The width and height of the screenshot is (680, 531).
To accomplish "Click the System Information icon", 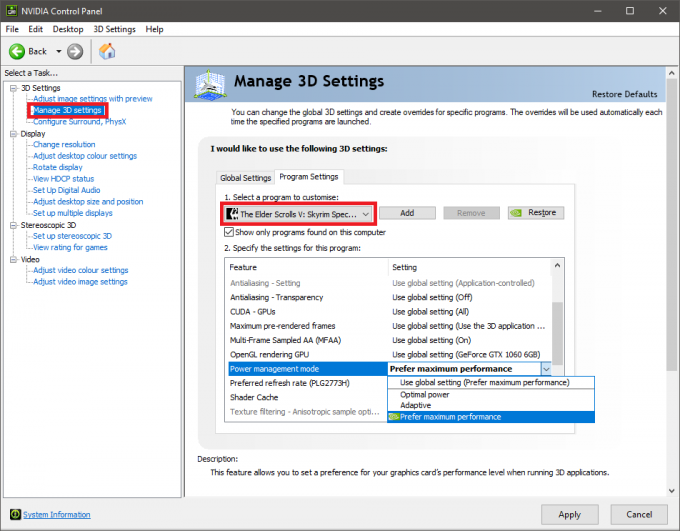I will pyautogui.click(x=15, y=514).
